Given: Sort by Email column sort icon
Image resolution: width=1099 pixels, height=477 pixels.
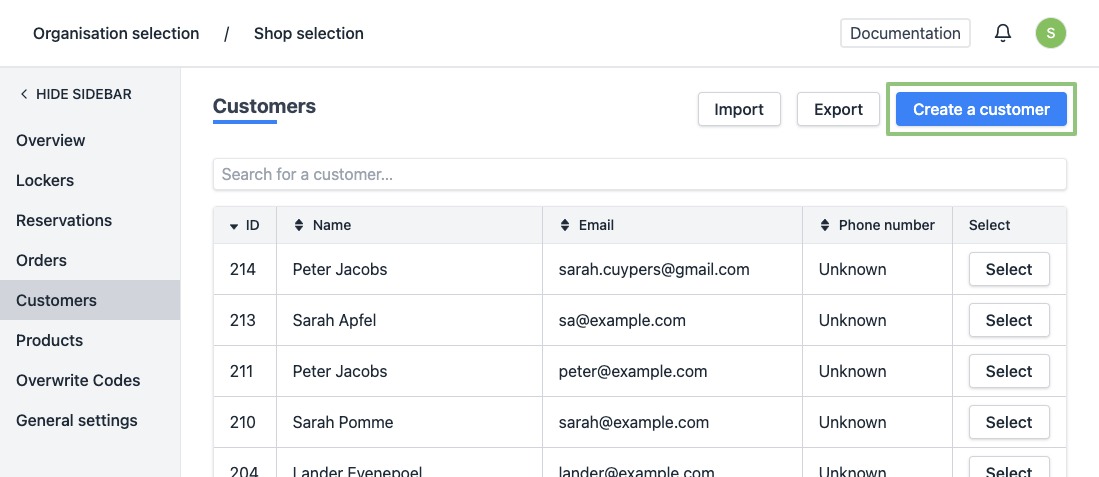Looking at the screenshot, I should coord(564,225).
